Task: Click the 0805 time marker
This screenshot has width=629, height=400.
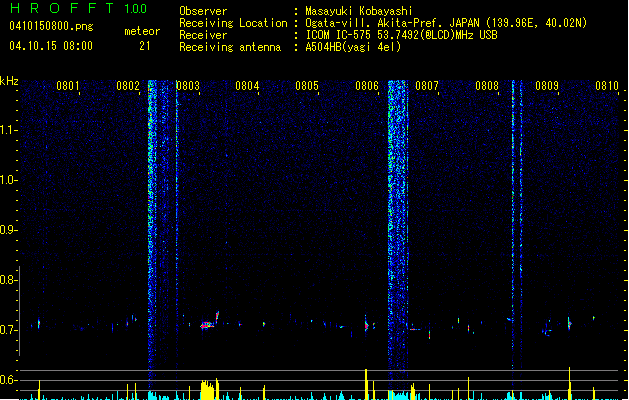Action: (307, 85)
